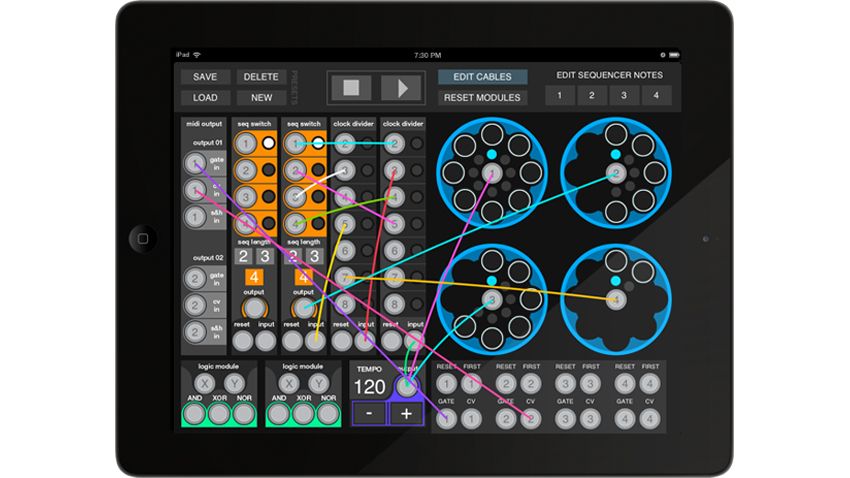Image resolution: width=850 pixels, height=478 pixels.
Task: Tap the NOR output of right logic module
Action: coord(329,414)
